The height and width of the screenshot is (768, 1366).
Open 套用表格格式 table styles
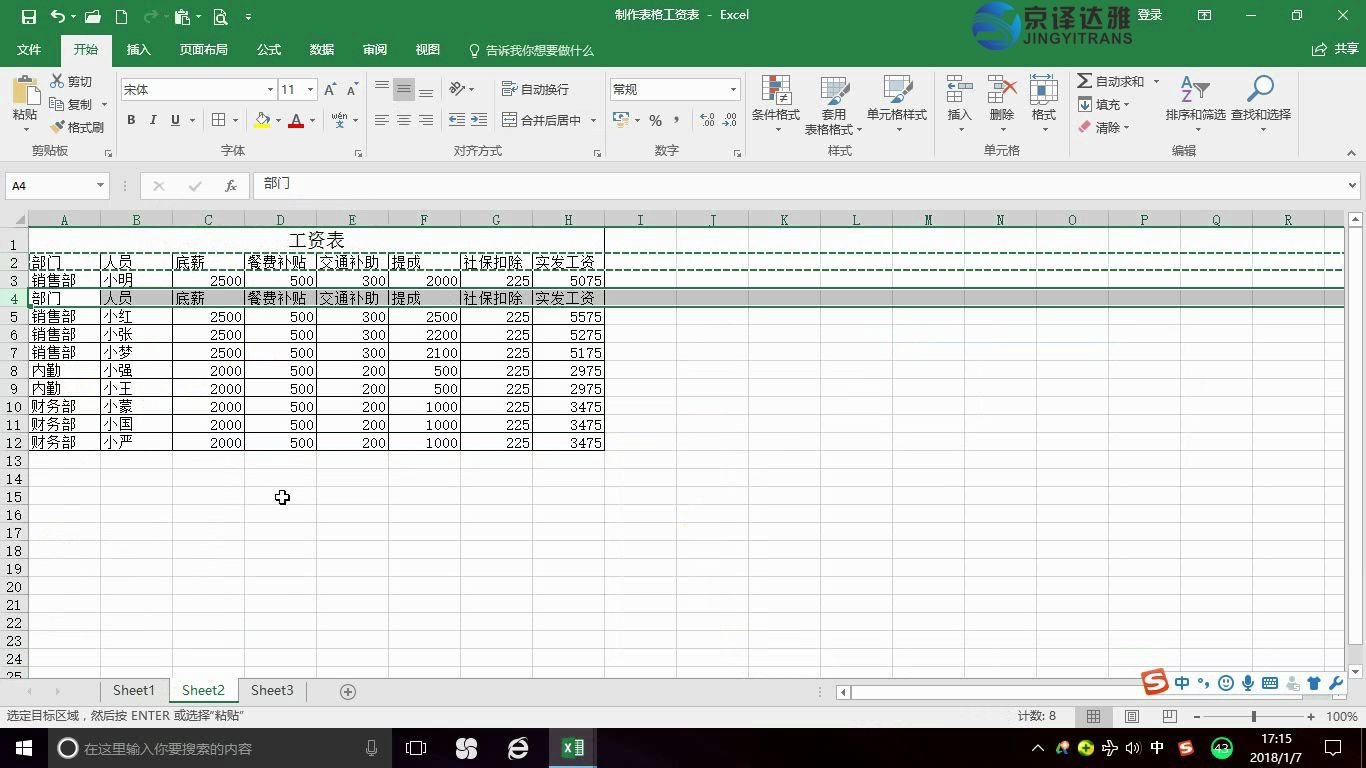[x=833, y=104]
